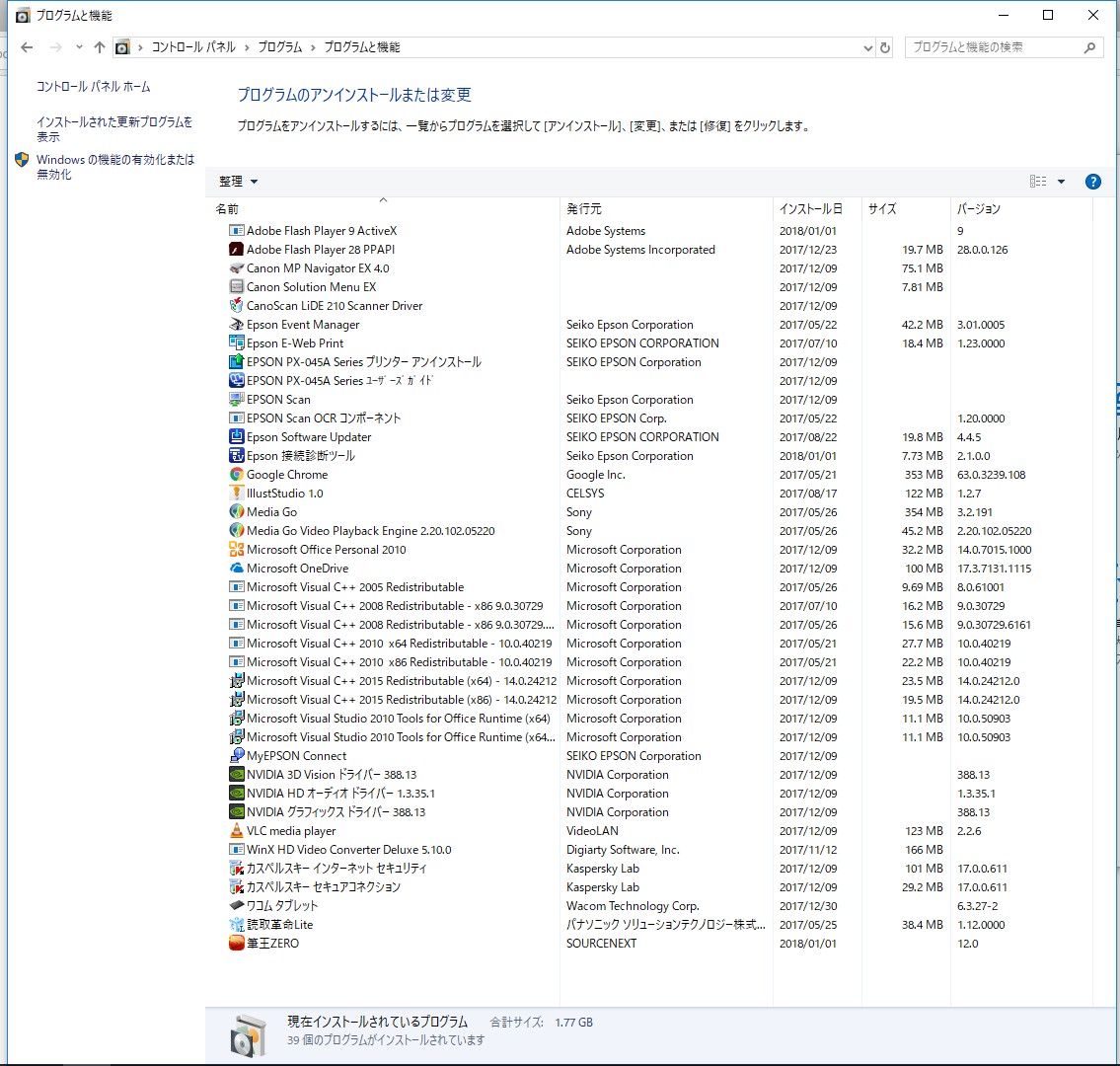This screenshot has width=1120, height=1066.
Task: Click the Media Go icon
Action: pos(237,512)
